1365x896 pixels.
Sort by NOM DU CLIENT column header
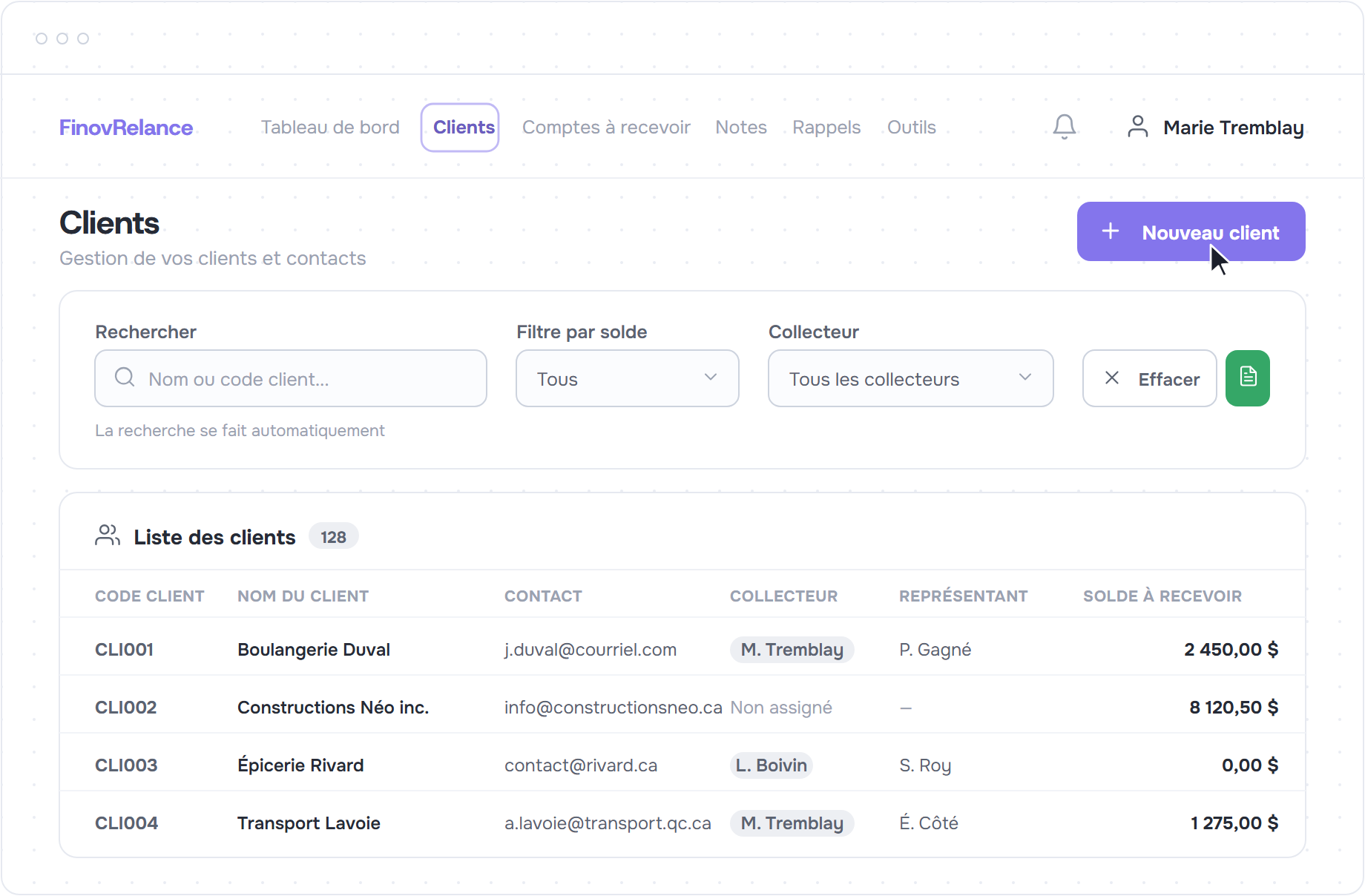tap(303, 596)
